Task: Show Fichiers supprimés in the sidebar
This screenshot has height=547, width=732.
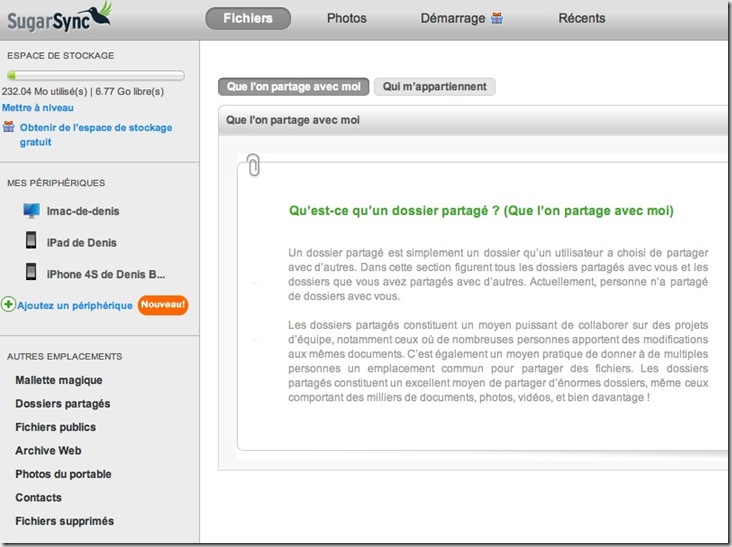Action: click(65, 521)
